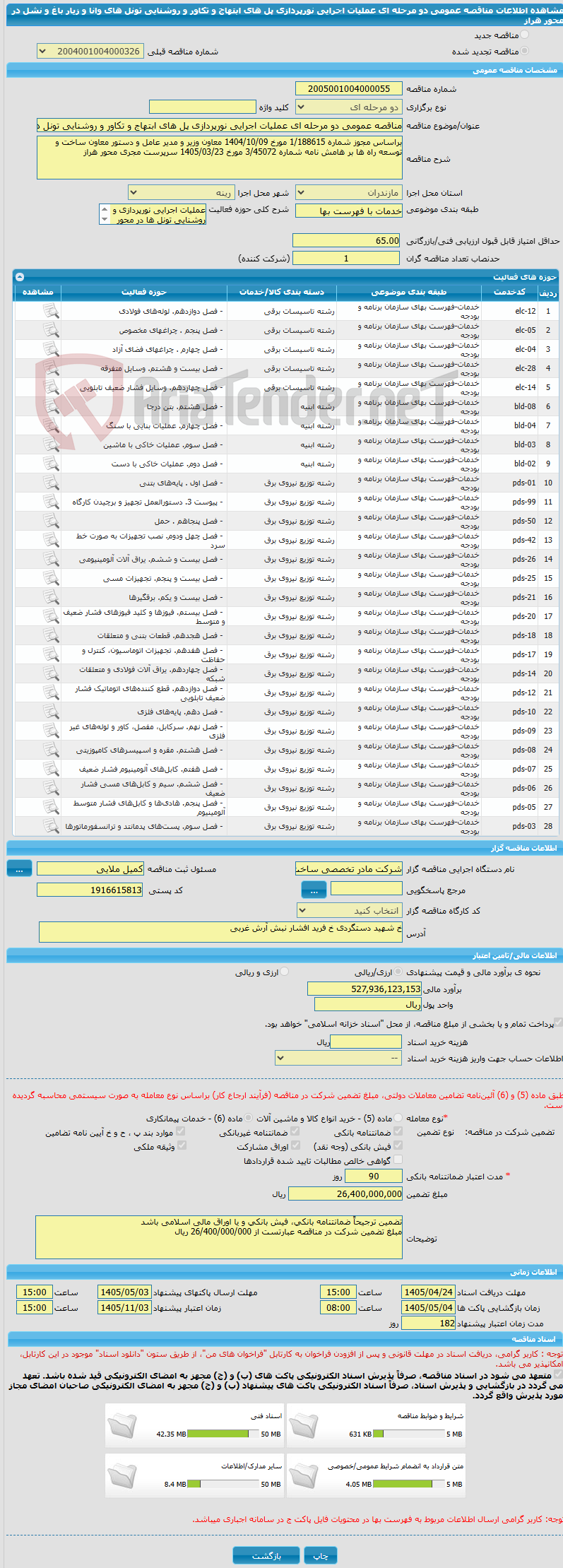Screen dimensions: 563x1568
Task: Sort by کد حدفت column header
Action: [x=509, y=292]
